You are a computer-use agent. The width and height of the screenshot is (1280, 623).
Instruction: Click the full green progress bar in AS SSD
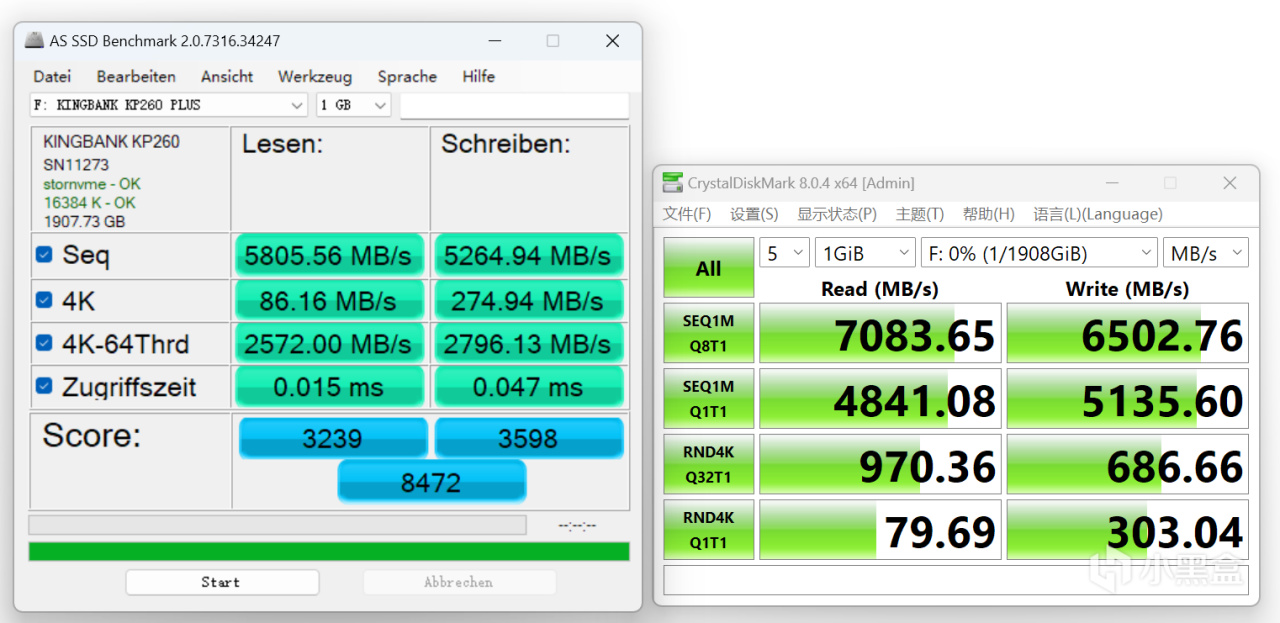(329, 551)
